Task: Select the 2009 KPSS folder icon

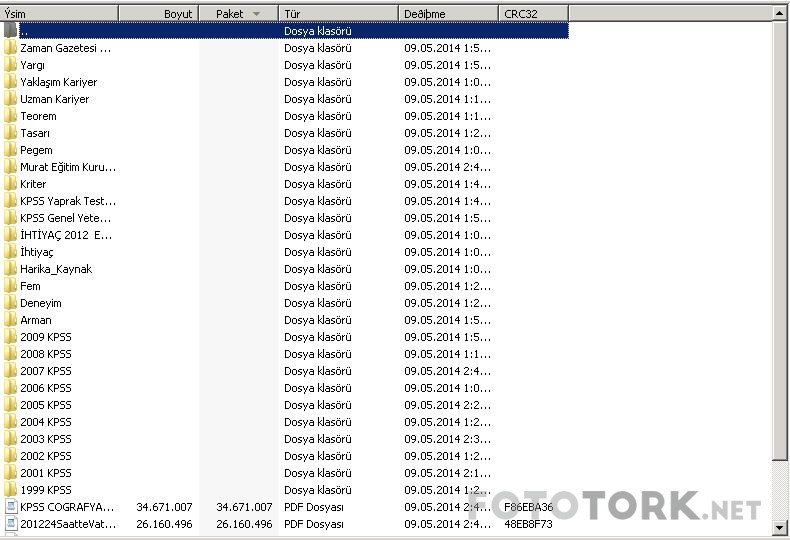Action: click(x=10, y=337)
